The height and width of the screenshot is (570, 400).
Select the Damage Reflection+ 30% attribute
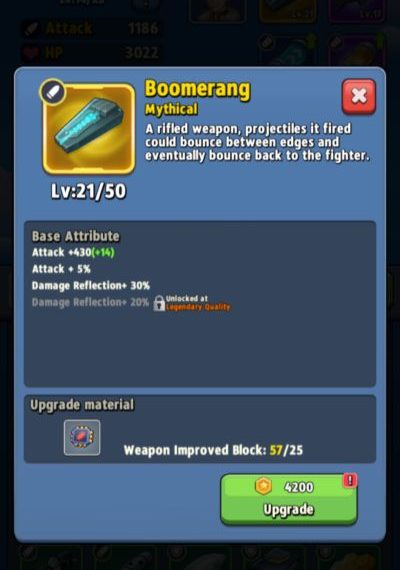pyautogui.click(x=91, y=285)
